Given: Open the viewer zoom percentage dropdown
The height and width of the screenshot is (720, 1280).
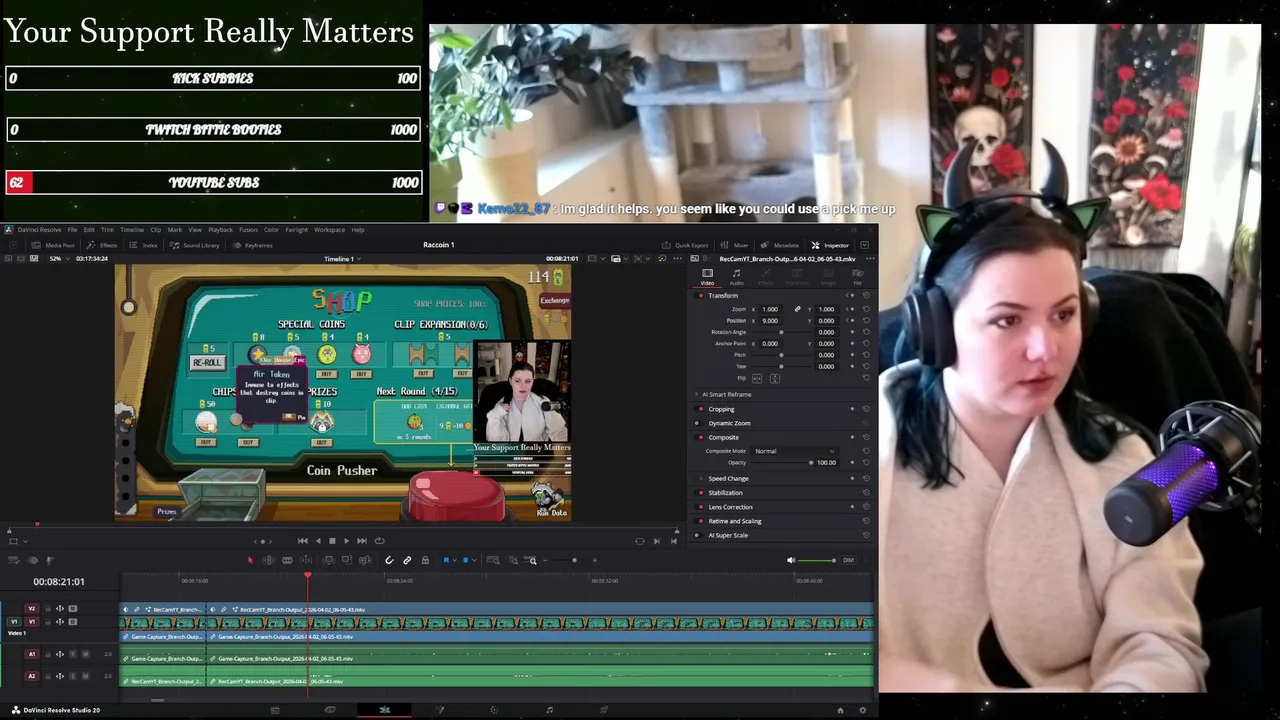Looking at the screenshot, I should (x=58, y=259).
